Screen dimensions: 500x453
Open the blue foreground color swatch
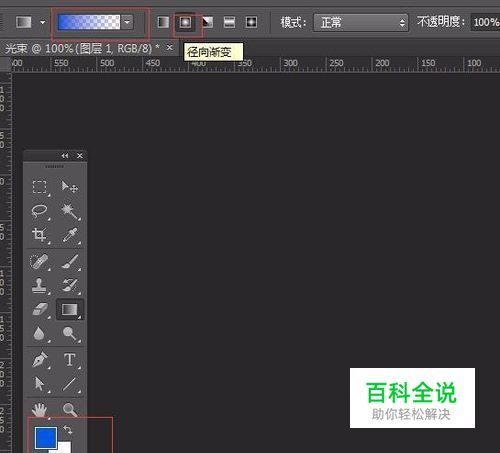(x=46, y=438)
